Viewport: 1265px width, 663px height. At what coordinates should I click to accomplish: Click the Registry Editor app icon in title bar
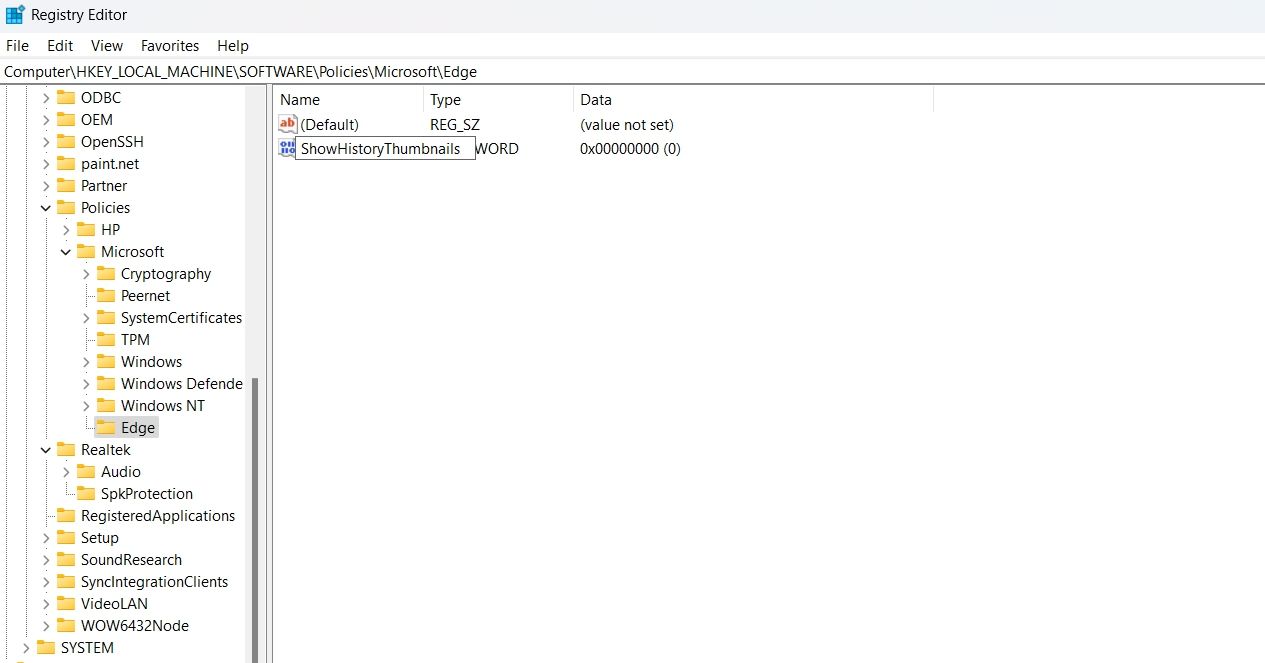(x=15, y=15)
